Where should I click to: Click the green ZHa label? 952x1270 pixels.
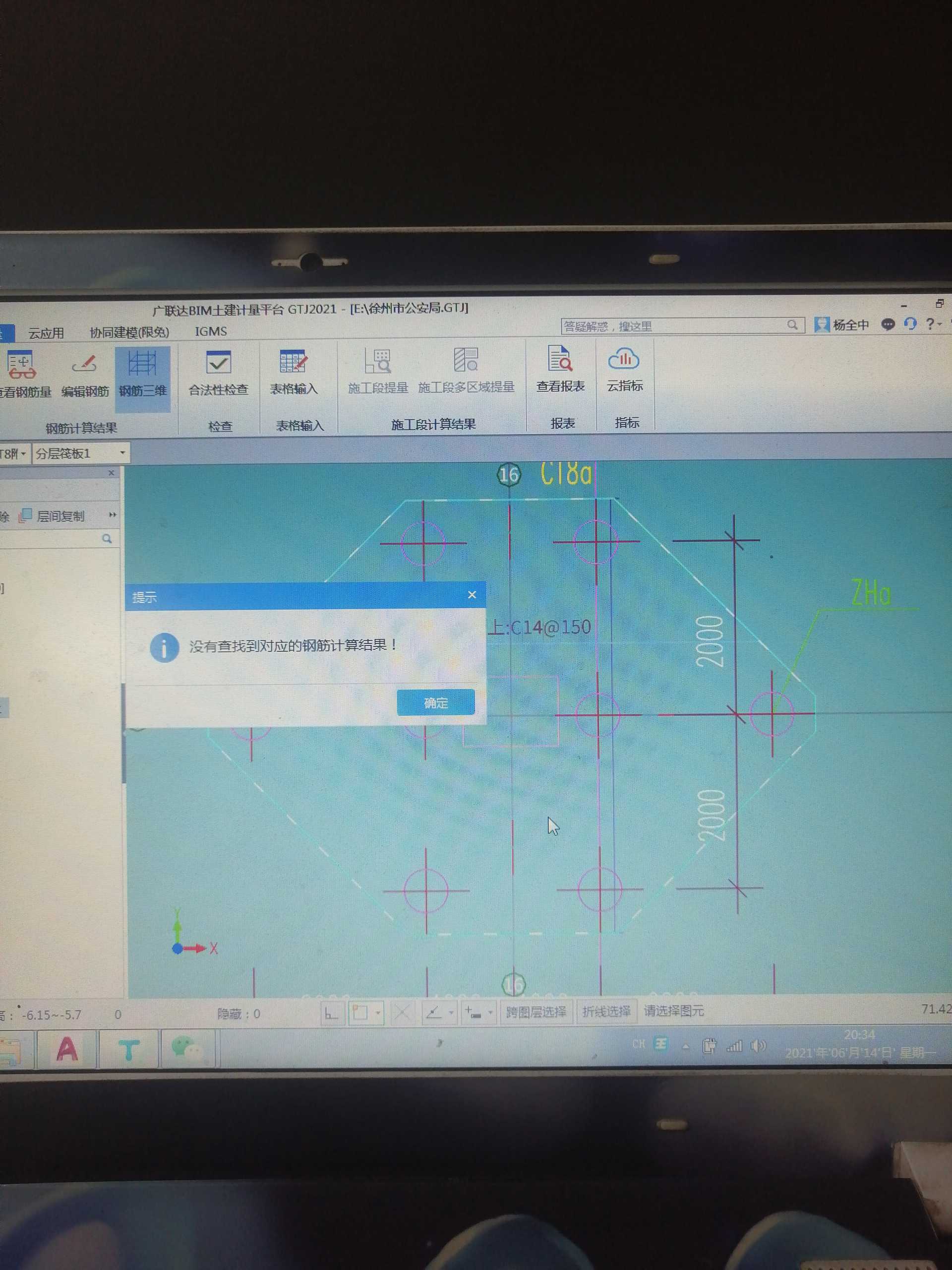(871, 592)
